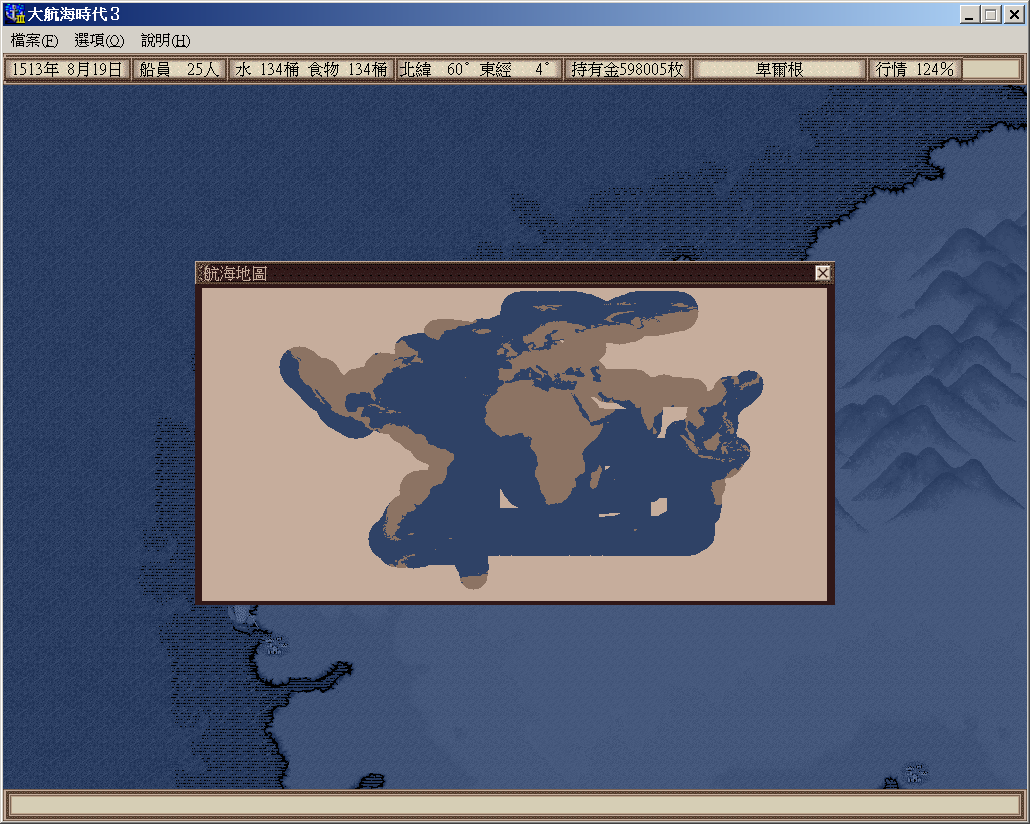Screen dimensions: 1030x824
Task: Click the 行情 124% market rate field
Action: 914,69
